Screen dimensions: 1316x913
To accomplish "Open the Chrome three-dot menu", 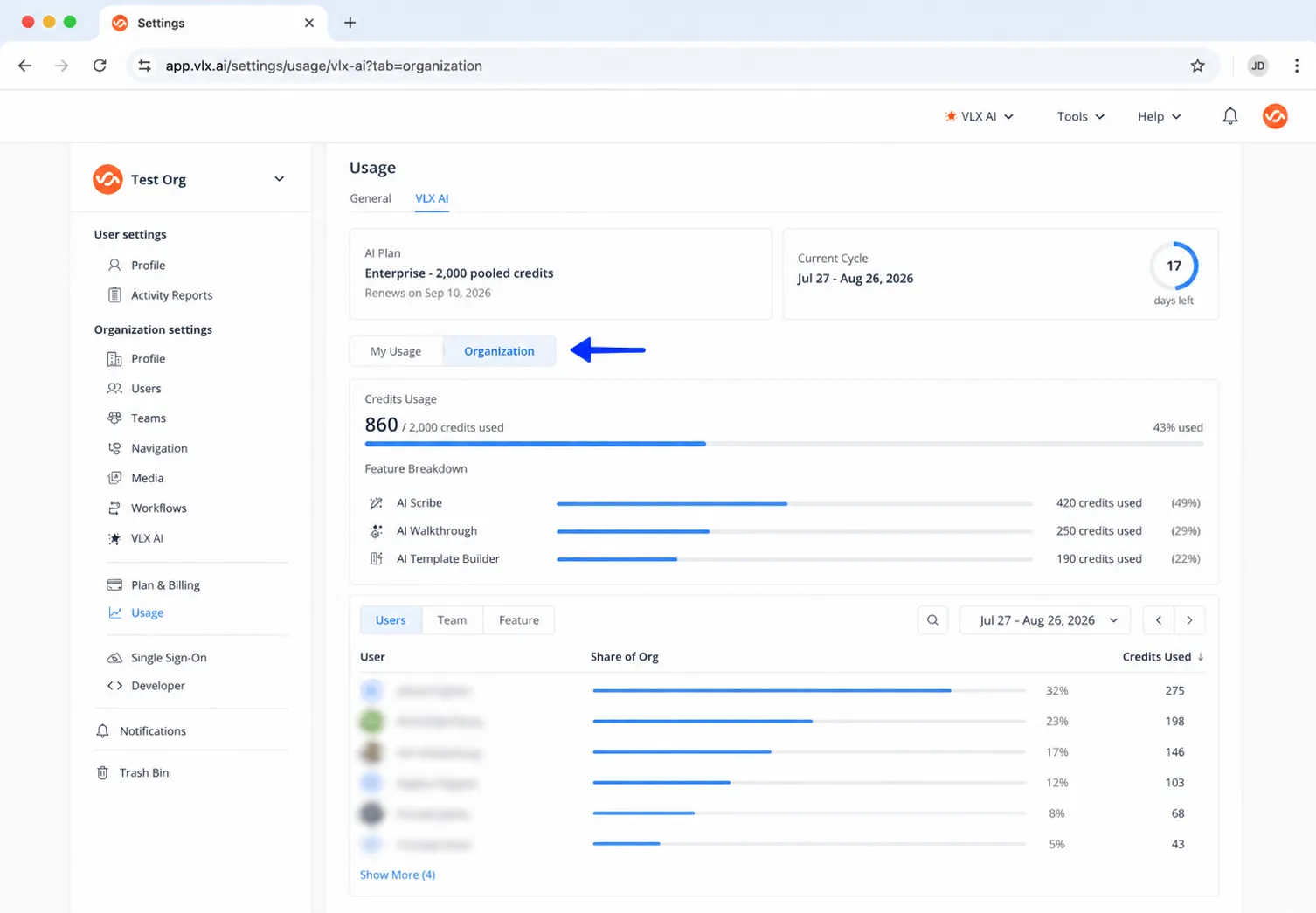I will 1297,66.
